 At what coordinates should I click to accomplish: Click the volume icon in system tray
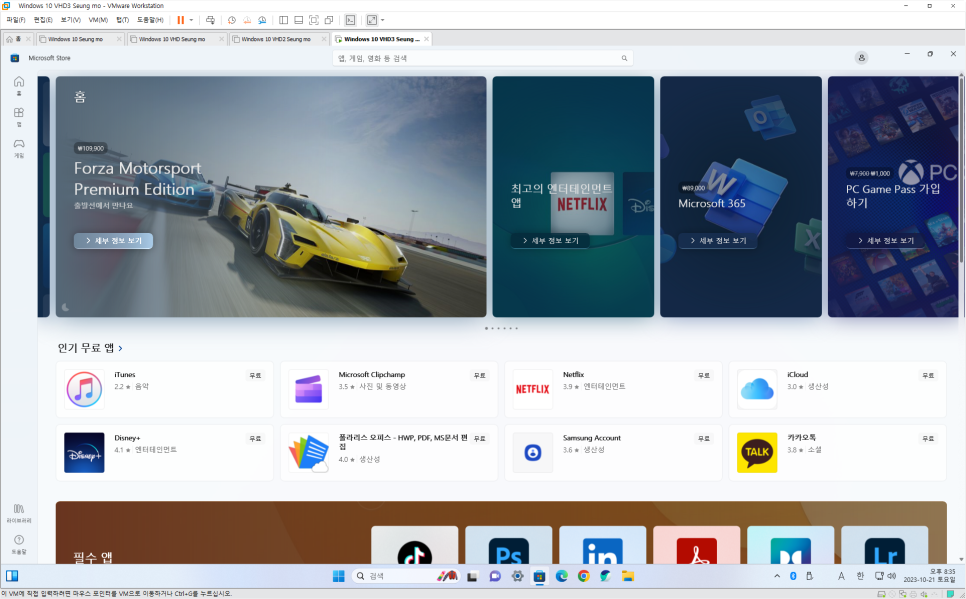(x=891, y=576)
